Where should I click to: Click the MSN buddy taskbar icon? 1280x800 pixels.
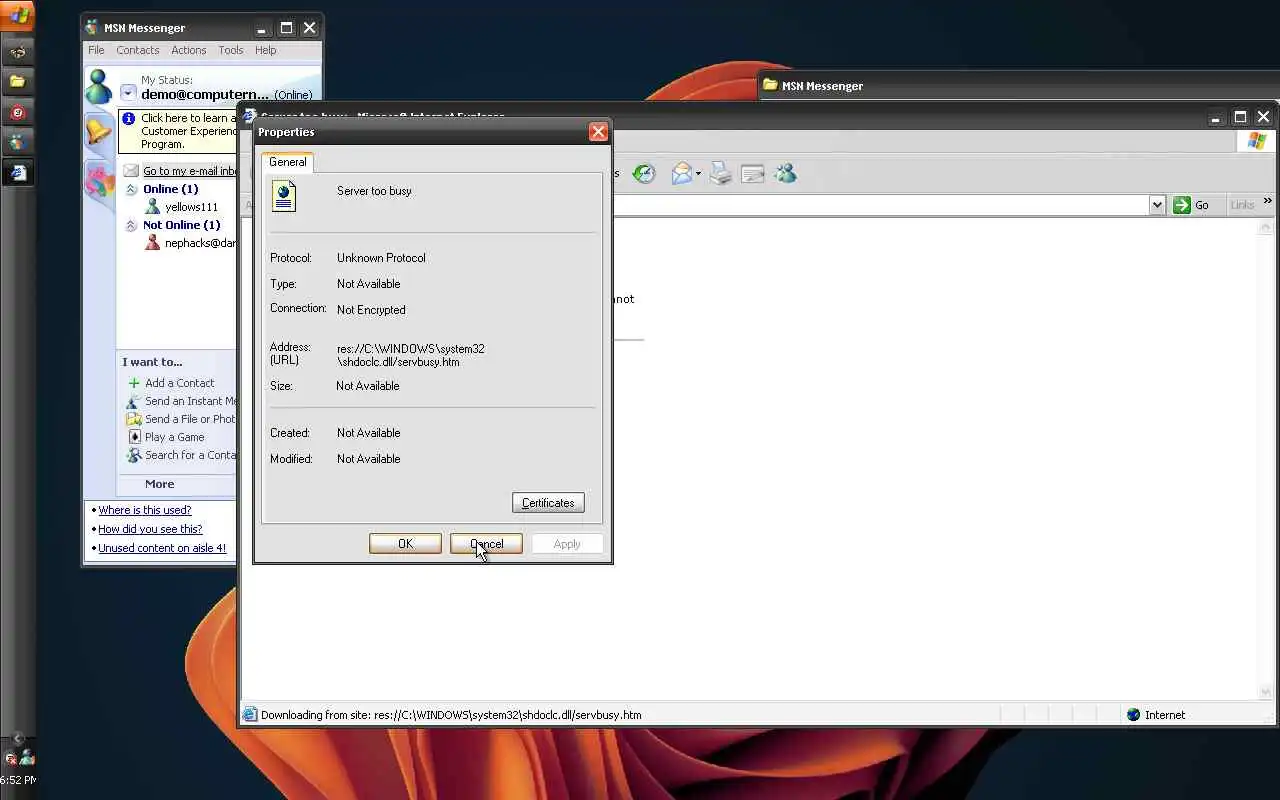17,142
